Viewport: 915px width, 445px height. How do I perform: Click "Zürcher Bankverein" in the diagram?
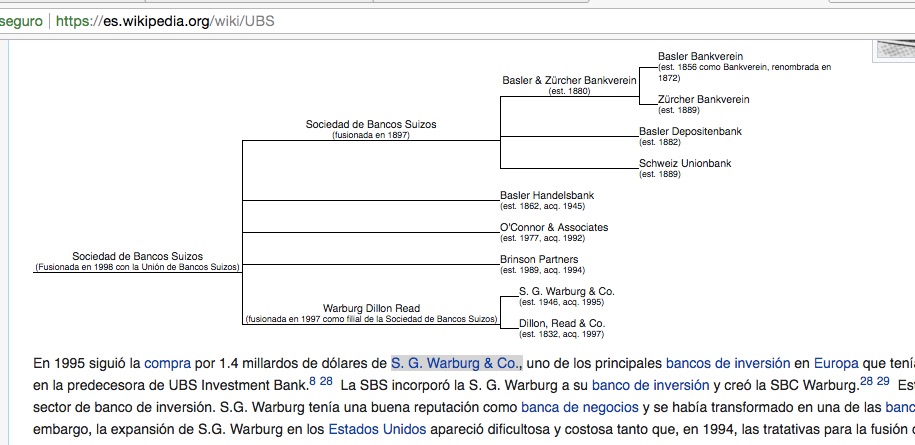click(x=703, y=100)
